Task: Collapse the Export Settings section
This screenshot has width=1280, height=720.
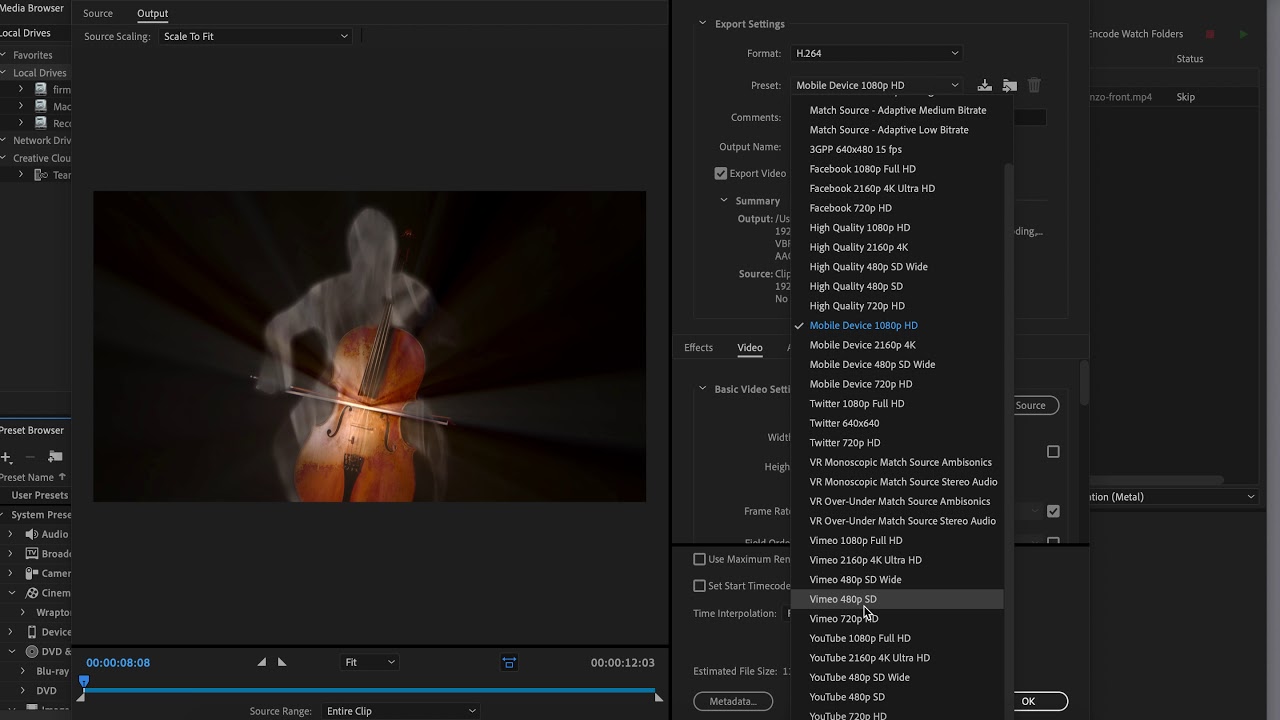Action: point(702,23)
